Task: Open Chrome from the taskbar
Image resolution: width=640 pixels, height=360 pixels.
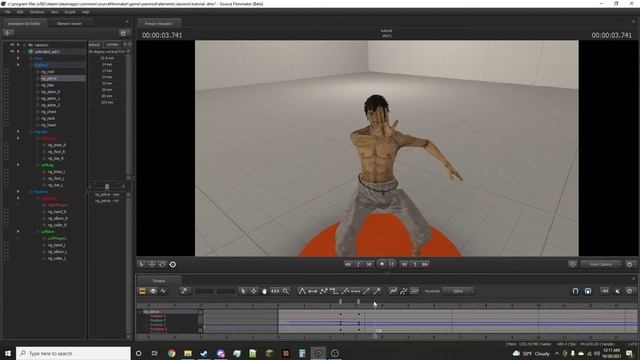Action: click(171, 353)
